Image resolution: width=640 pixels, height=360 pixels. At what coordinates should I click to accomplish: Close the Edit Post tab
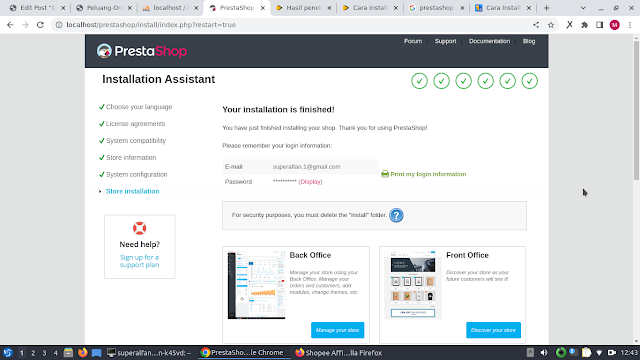(x=63, y=8)
